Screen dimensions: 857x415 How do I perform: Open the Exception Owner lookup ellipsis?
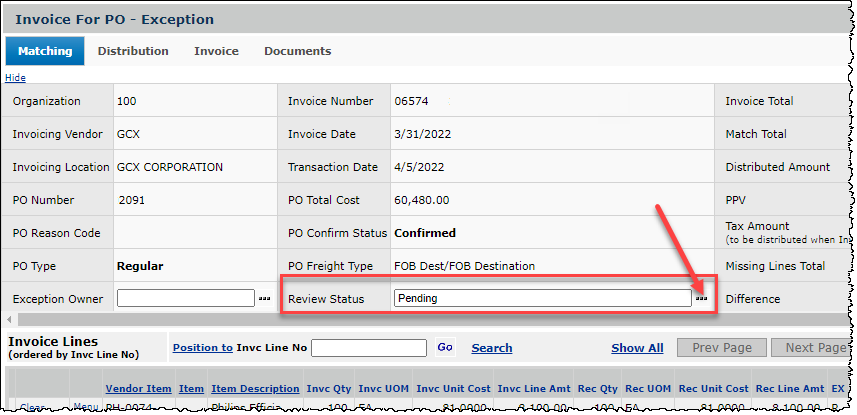pyautogui.click(x=264, y=298)
